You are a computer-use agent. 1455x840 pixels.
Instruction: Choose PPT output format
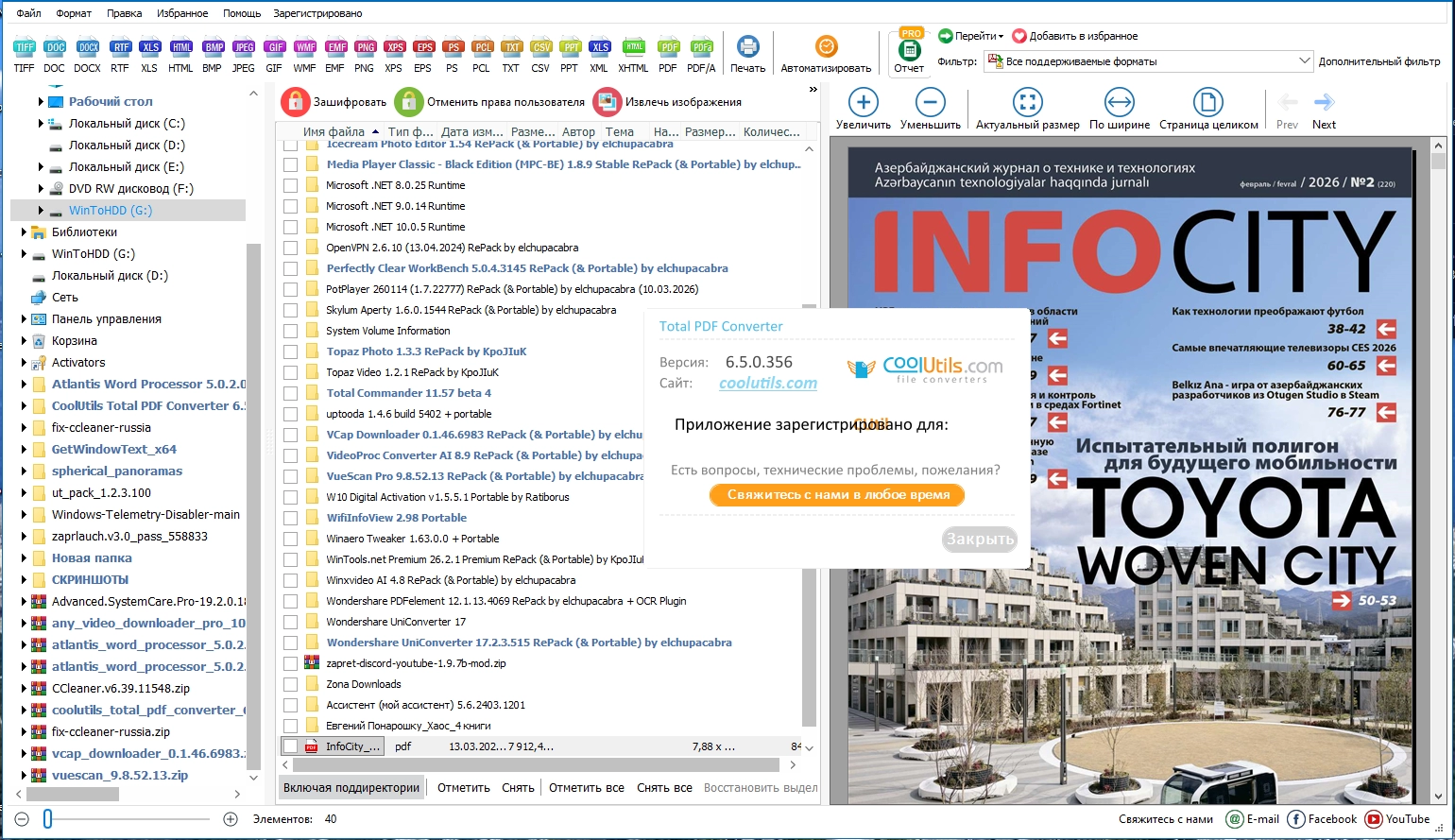[x=570, y=55]
